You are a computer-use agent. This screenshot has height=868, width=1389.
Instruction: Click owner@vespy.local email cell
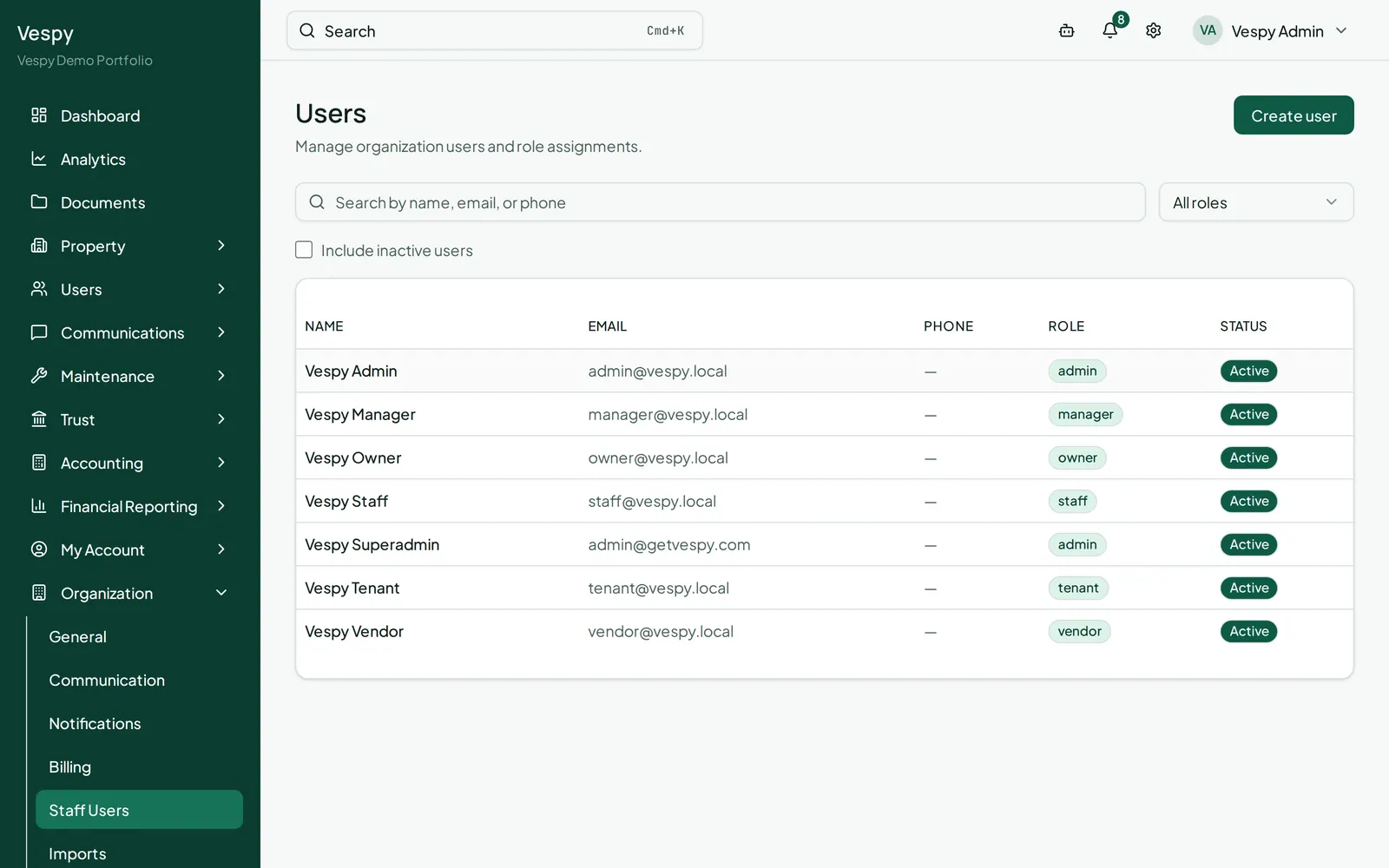pos(658,457)
